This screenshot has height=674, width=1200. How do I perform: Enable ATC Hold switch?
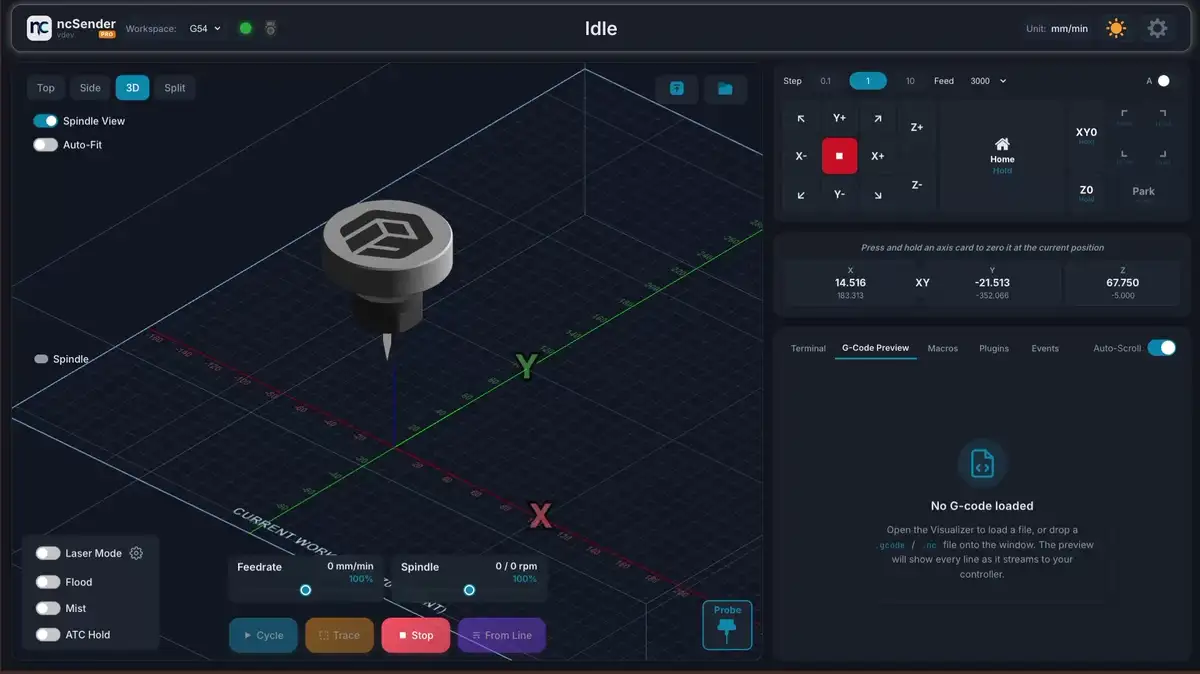point(48,634)
